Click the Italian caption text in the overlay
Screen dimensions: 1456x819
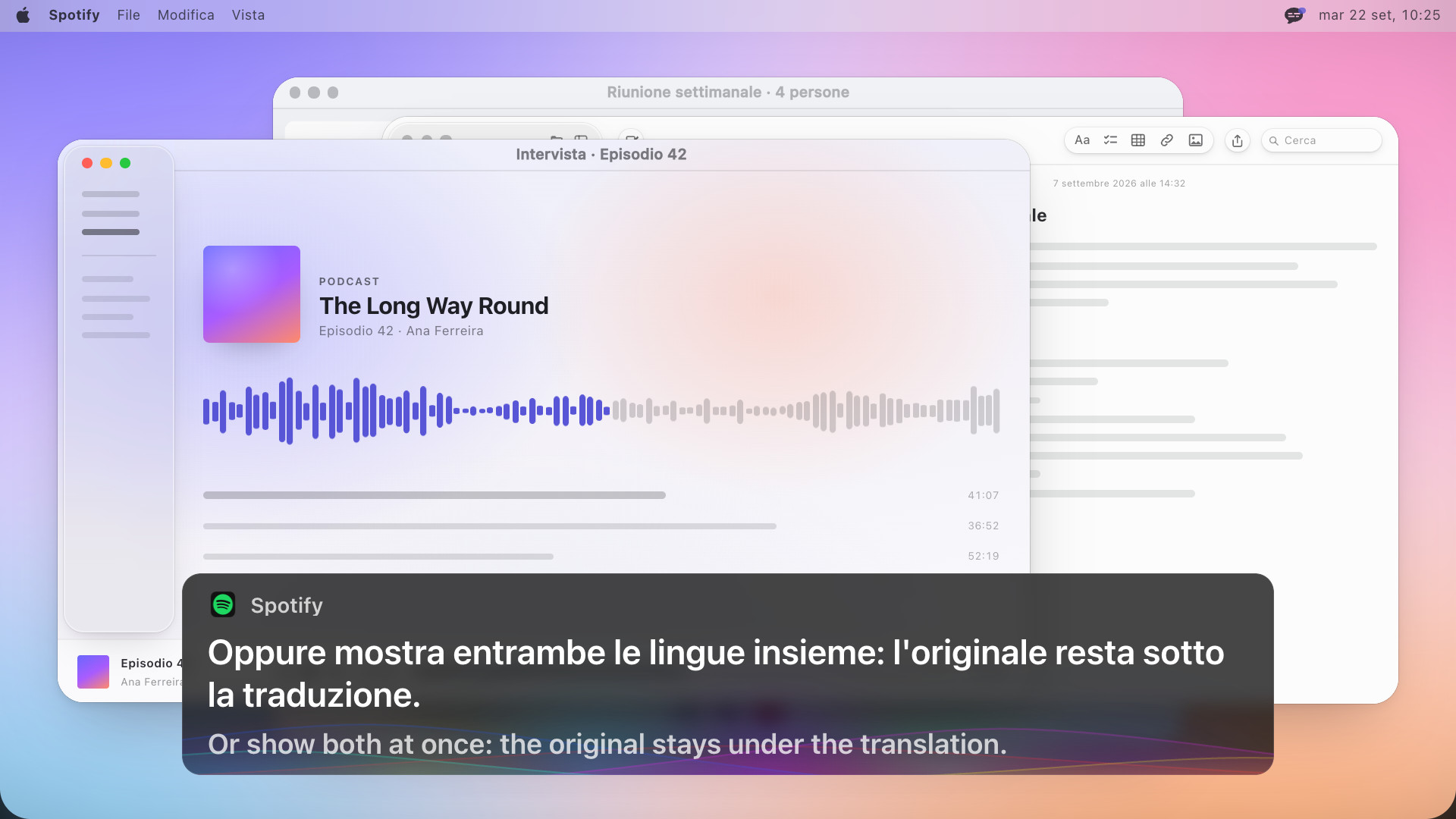tap(716, 673)
